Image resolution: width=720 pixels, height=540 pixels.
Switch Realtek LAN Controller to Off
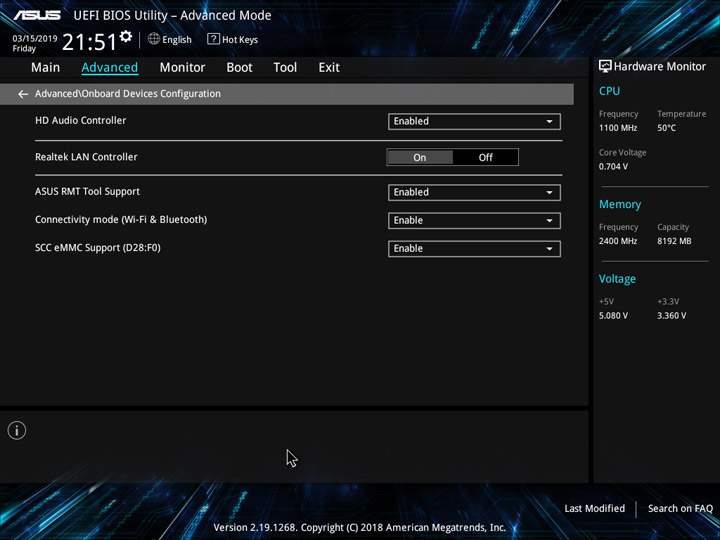[485, 157]
